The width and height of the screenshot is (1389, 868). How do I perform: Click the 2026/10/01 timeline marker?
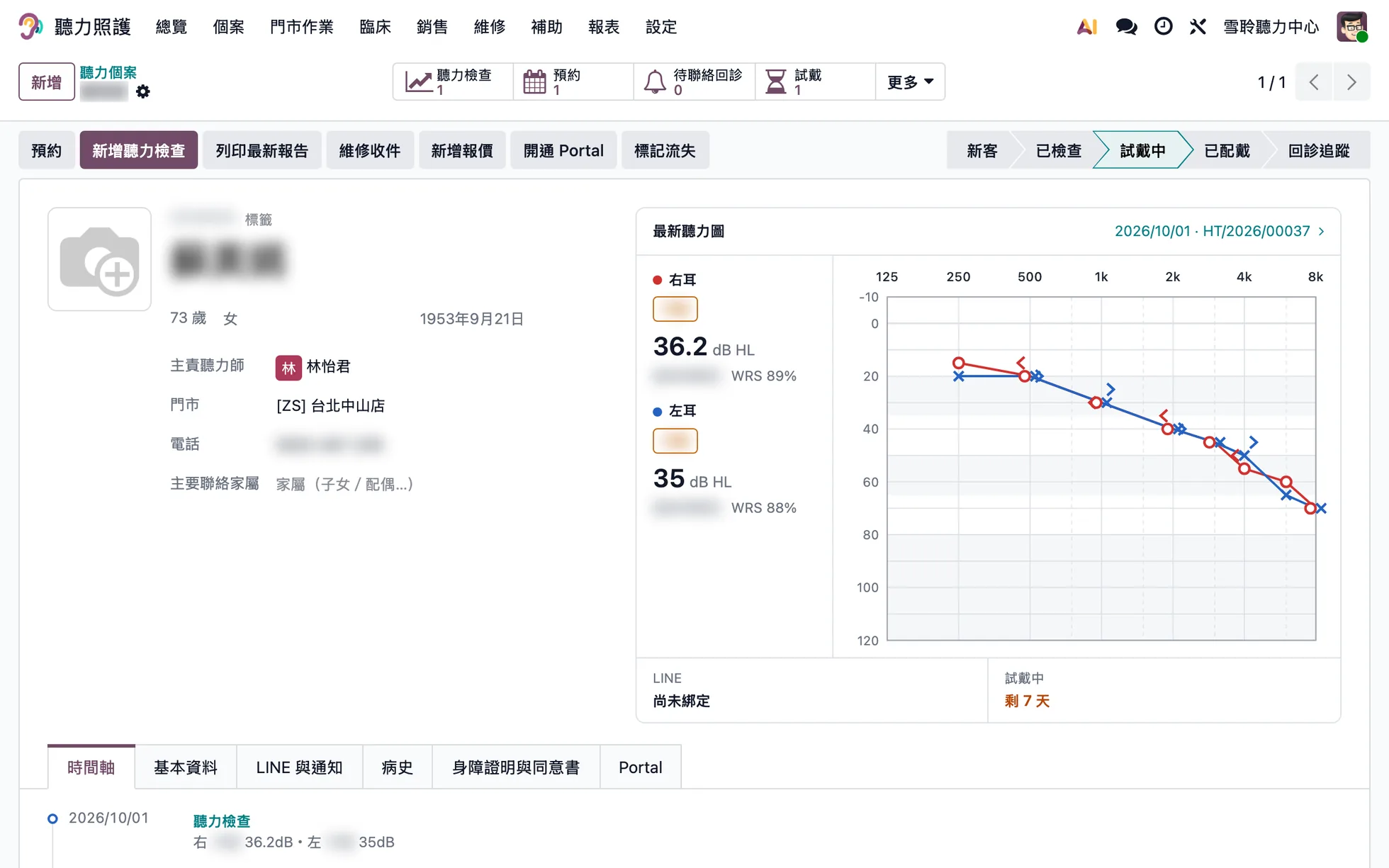[52, 818]
